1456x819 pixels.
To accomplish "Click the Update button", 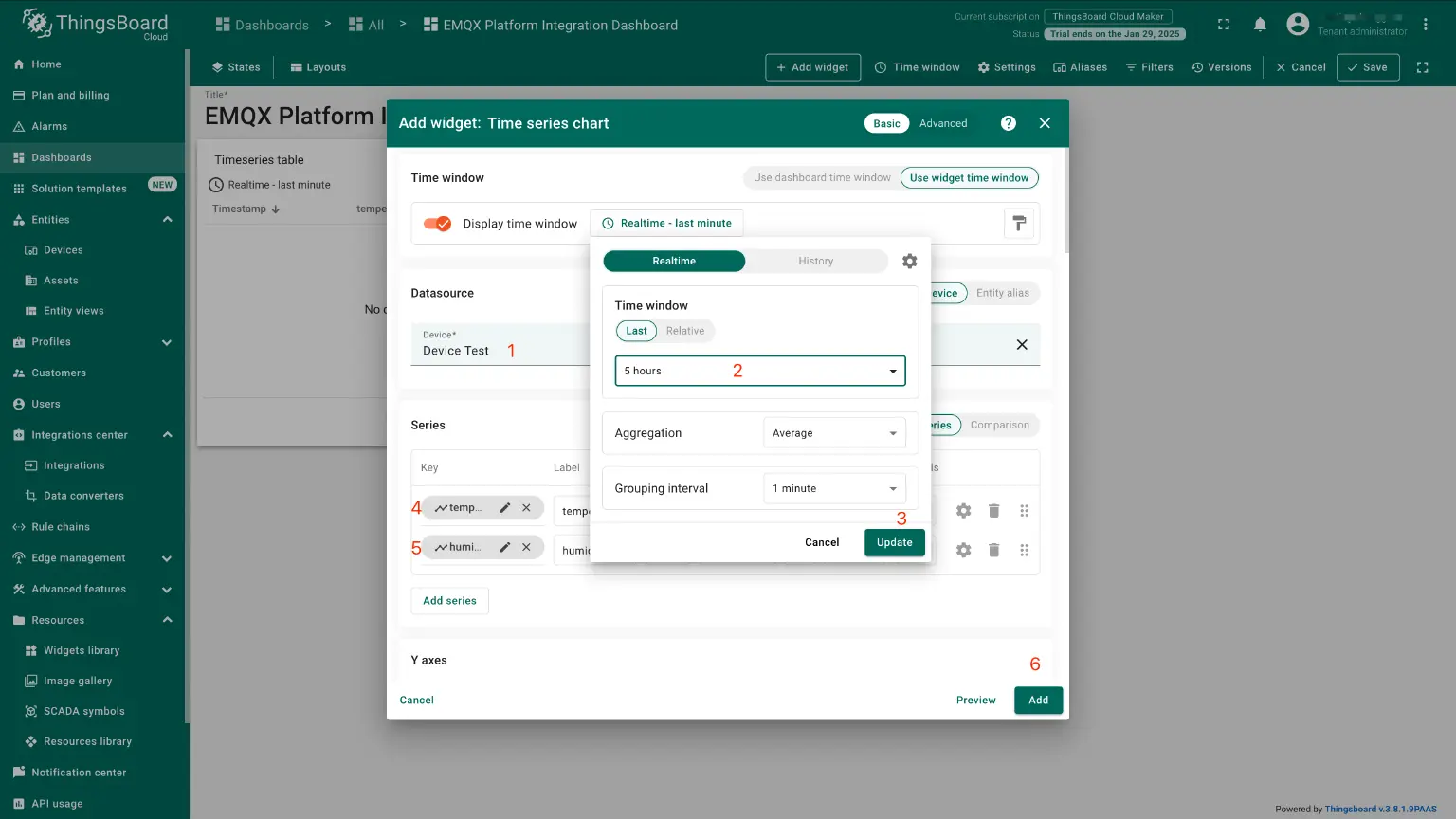I will pos(894,542).
